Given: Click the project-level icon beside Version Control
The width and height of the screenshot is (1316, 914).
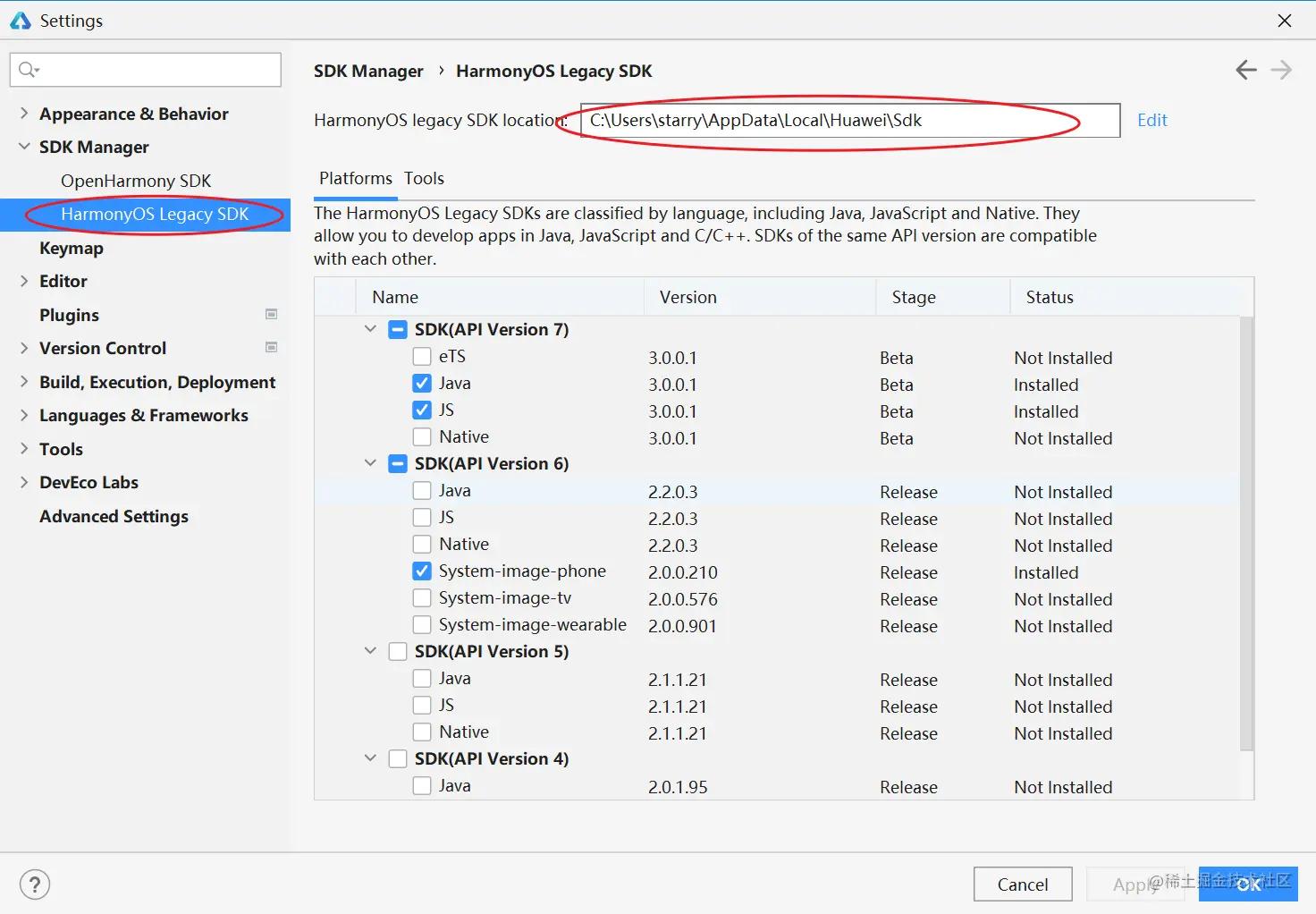Looking at the screenshot, I should point(272,347).
